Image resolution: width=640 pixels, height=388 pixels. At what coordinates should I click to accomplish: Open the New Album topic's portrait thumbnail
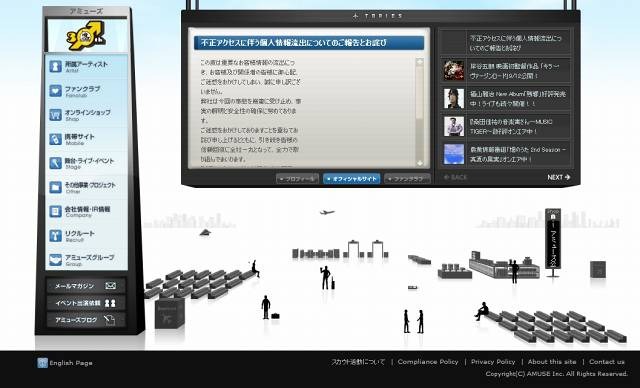tap(454, 98)
